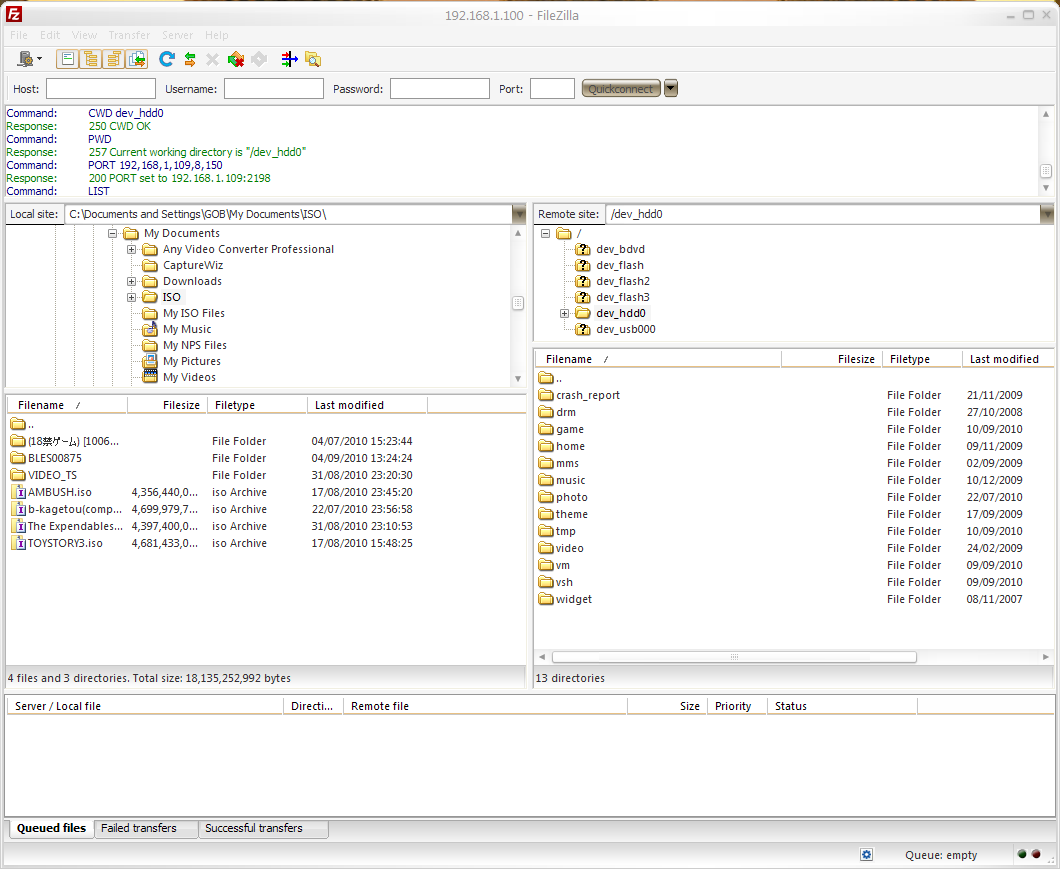The image size is (1060, 869).
Task: Switch to Failed transfers tab
Action: [139, 828]
